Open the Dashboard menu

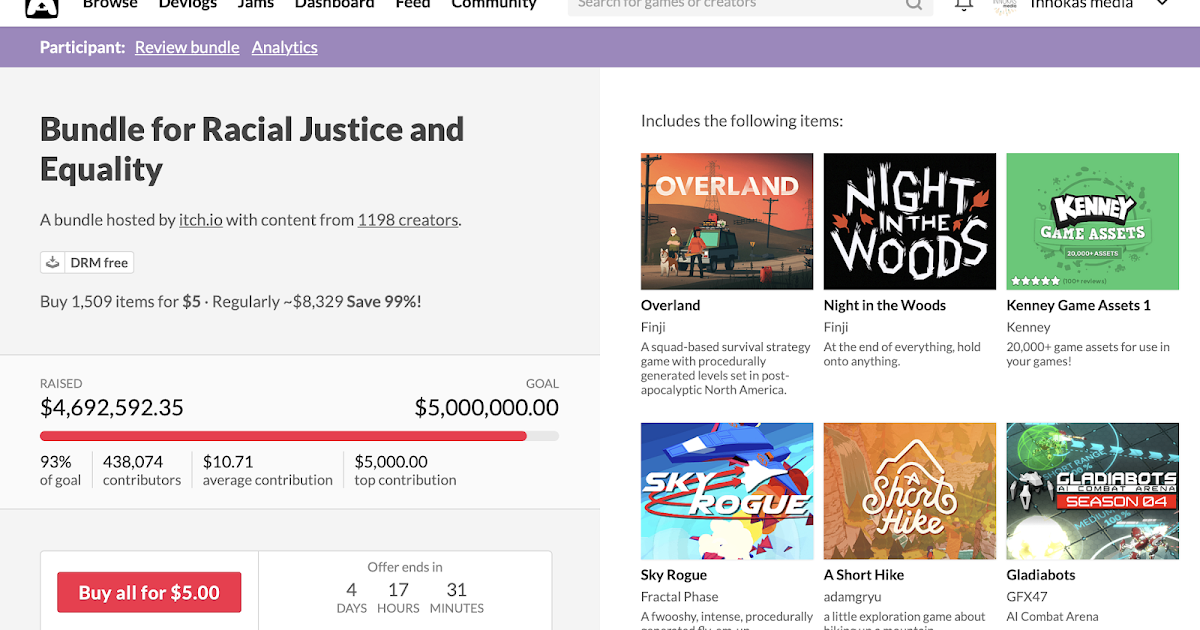pyautogui.click(x=335, y=4)
